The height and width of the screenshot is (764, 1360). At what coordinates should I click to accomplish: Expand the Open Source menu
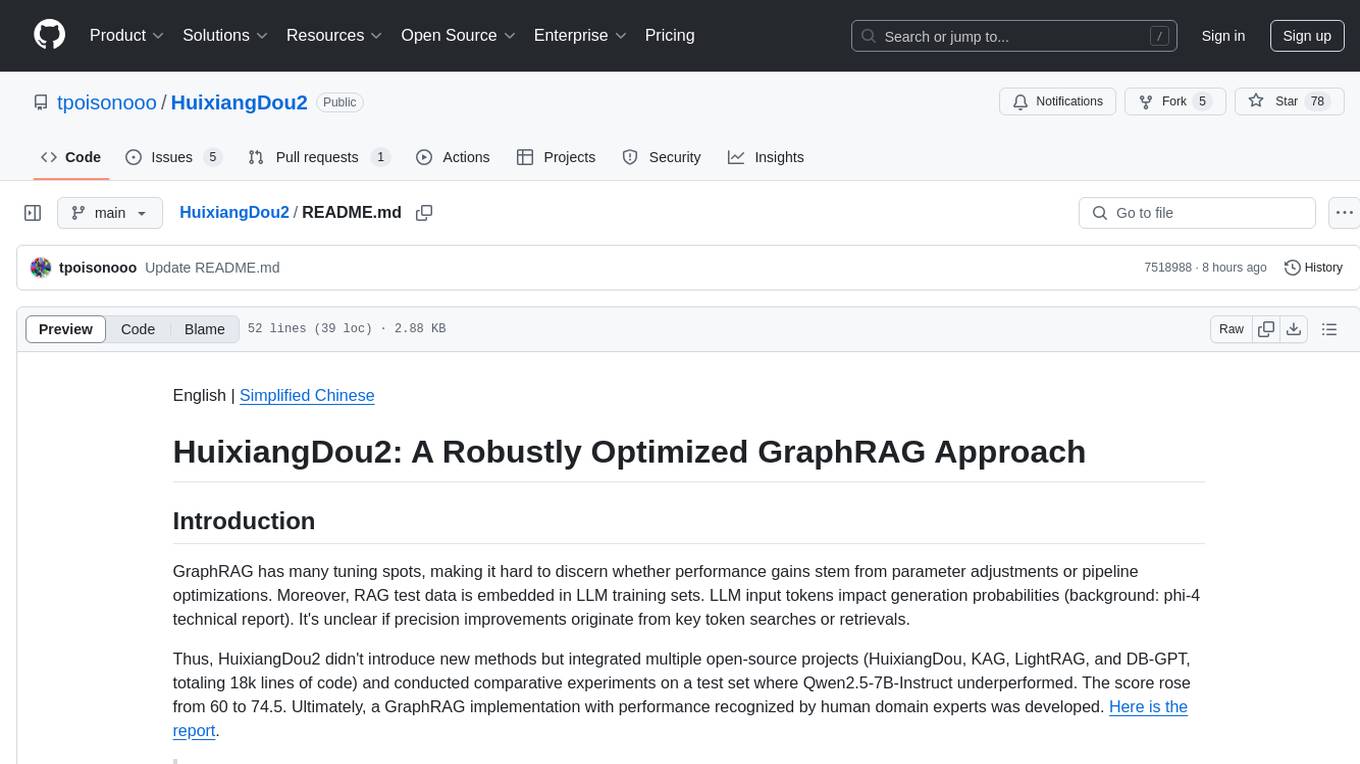[x=459, y=35]
